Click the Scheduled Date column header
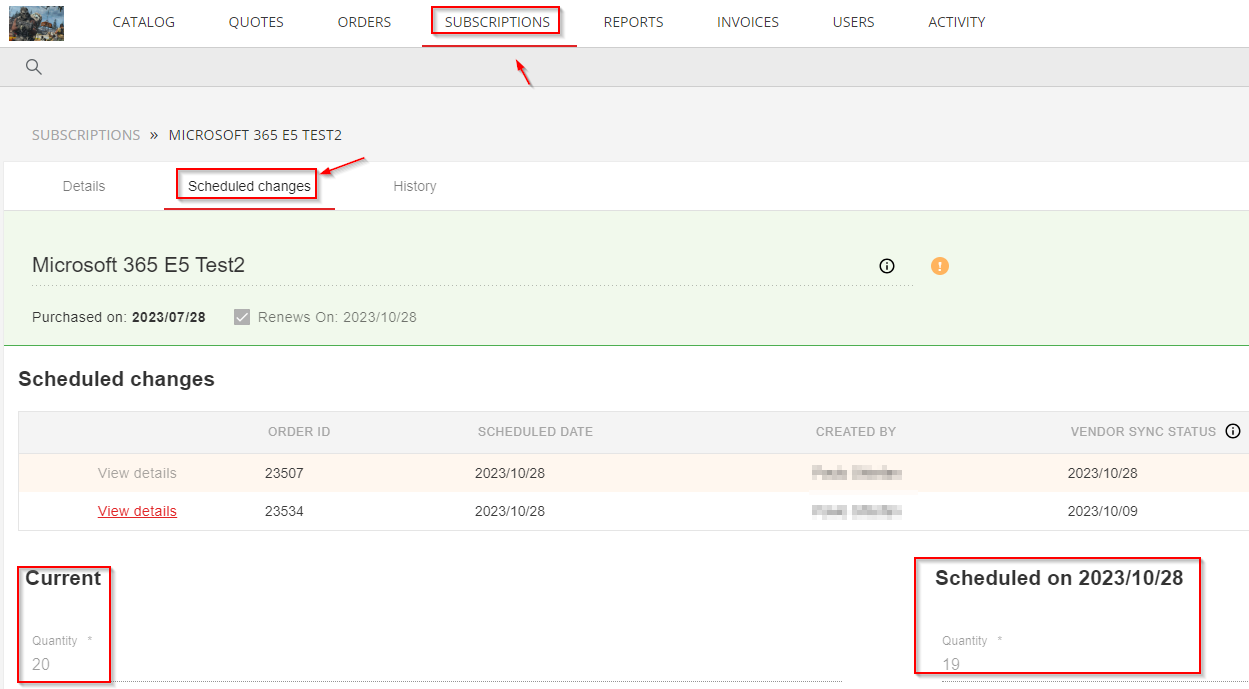The height and width of the screenshot is (689, 1249). pyautogui.click(x=535, y=432)
